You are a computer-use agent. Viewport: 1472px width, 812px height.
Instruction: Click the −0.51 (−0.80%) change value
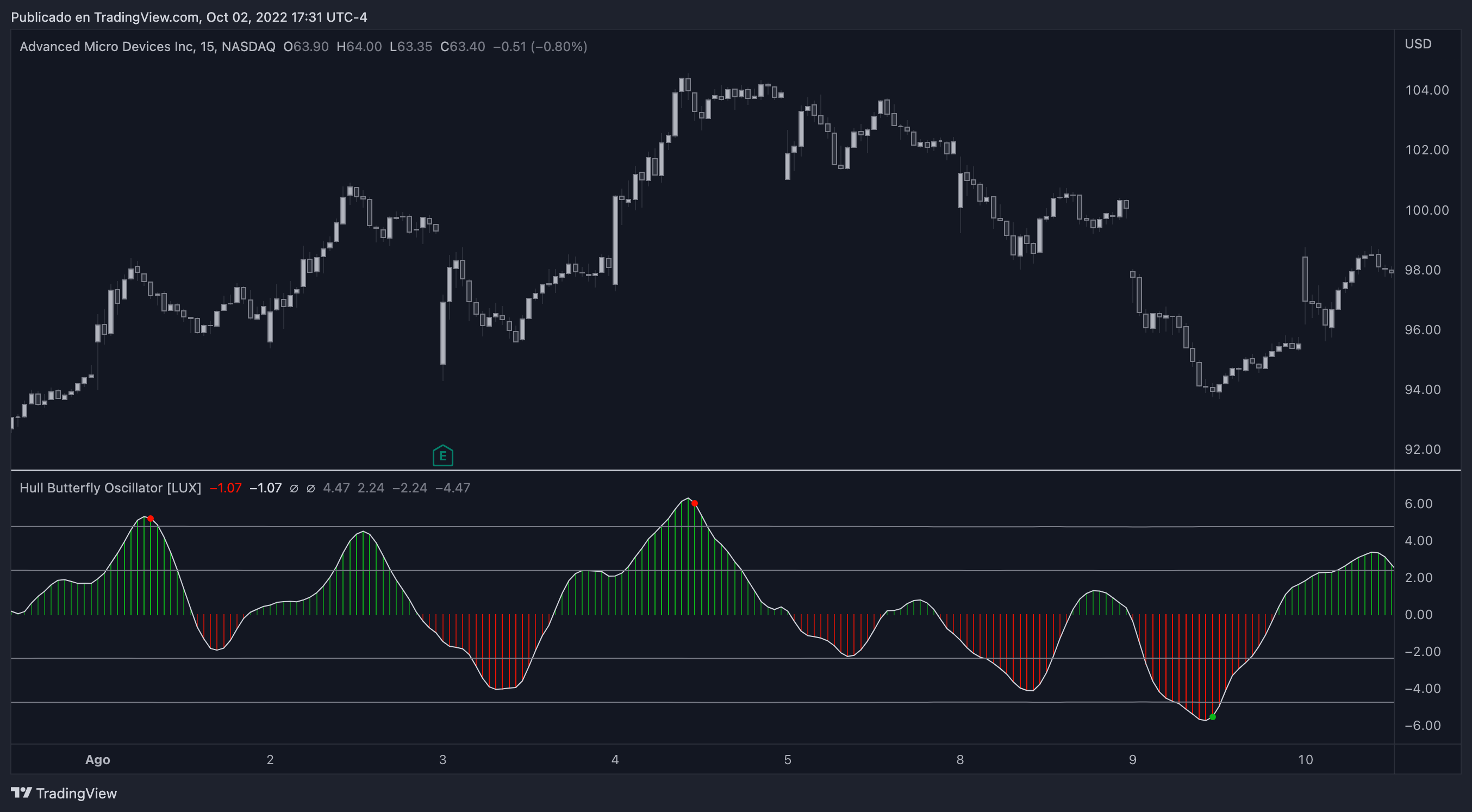click(x=540, y=47)
